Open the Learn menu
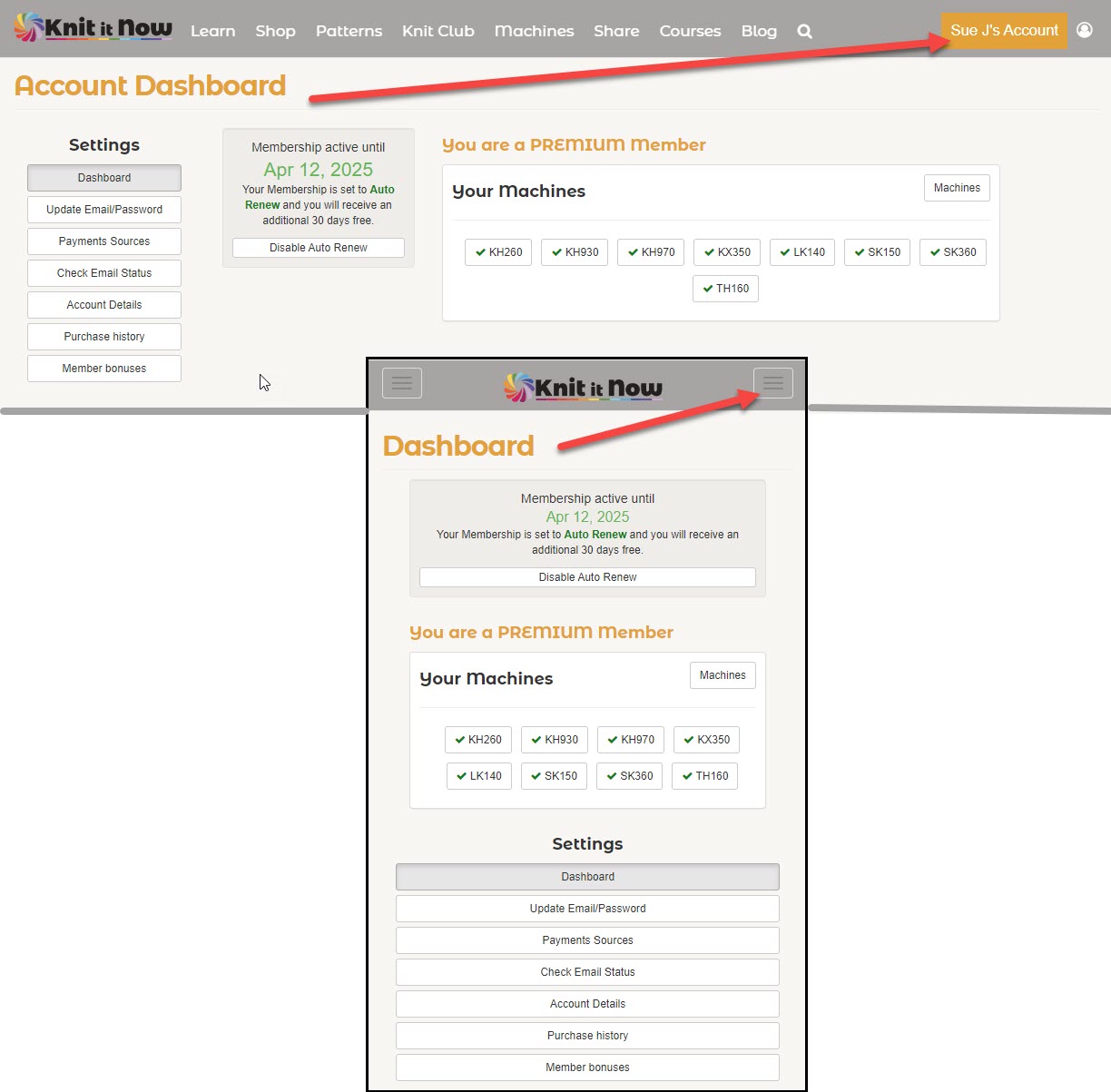The width and height of the screenshot is (1111, 1092). click(213, 31)
